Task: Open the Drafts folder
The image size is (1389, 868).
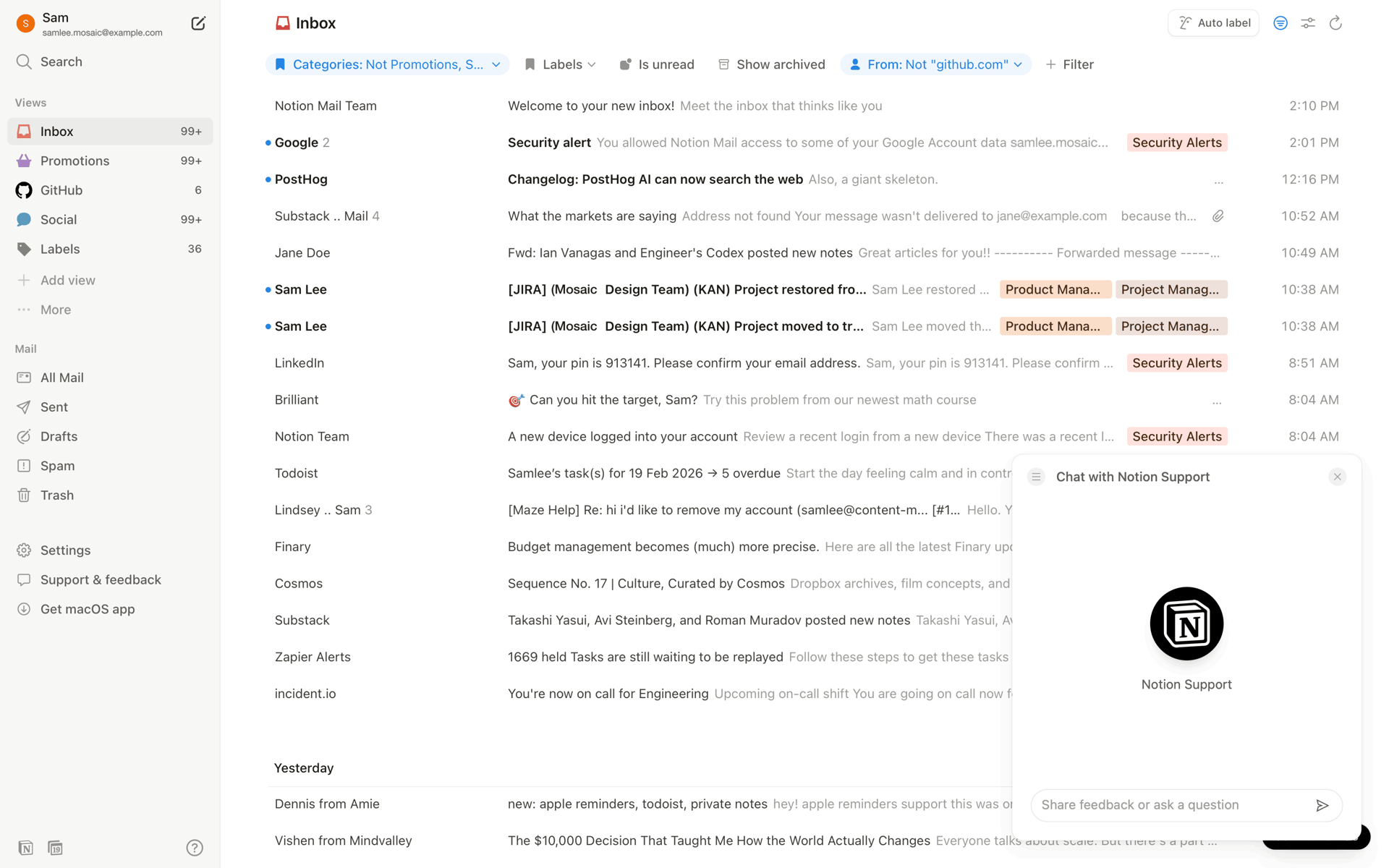Action: 110,436
